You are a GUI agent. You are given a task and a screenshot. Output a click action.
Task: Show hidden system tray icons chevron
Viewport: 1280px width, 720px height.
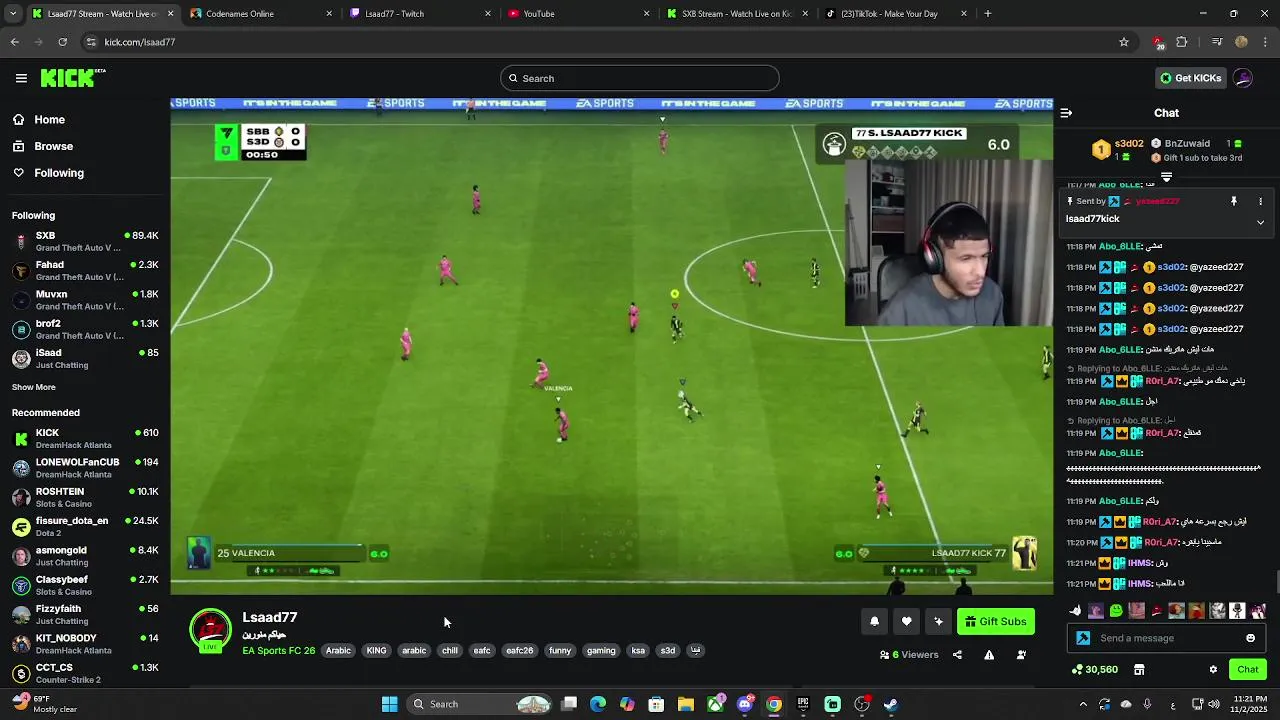(x=1083, y=704)
